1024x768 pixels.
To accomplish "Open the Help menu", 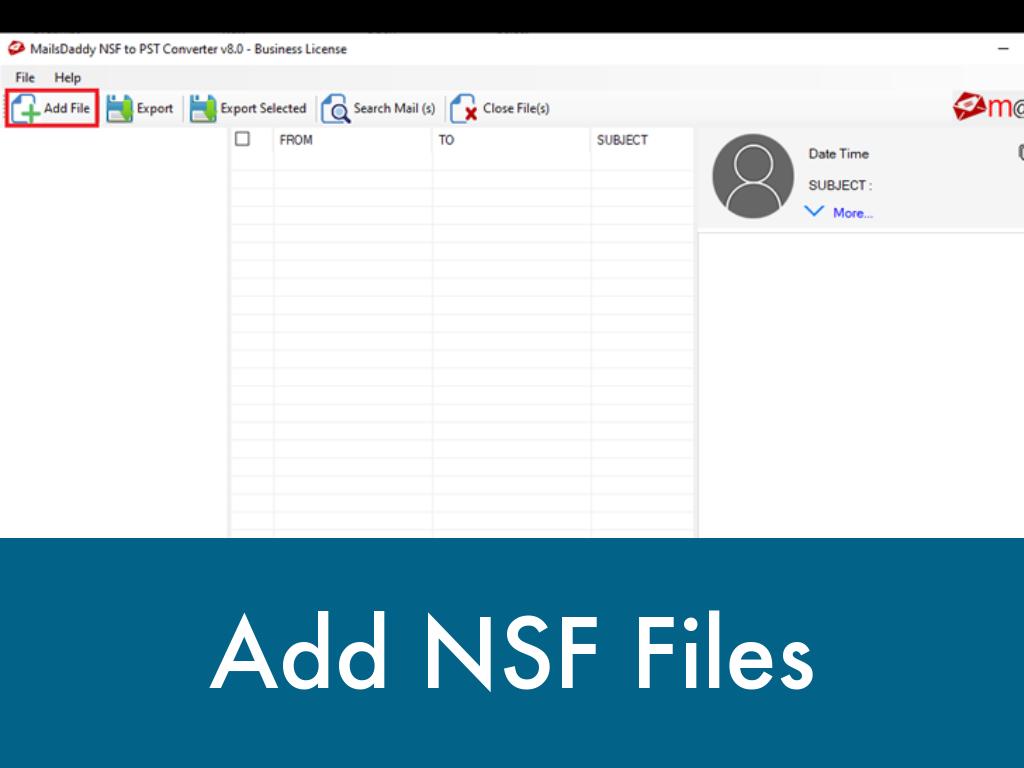I will pos(68,78).
